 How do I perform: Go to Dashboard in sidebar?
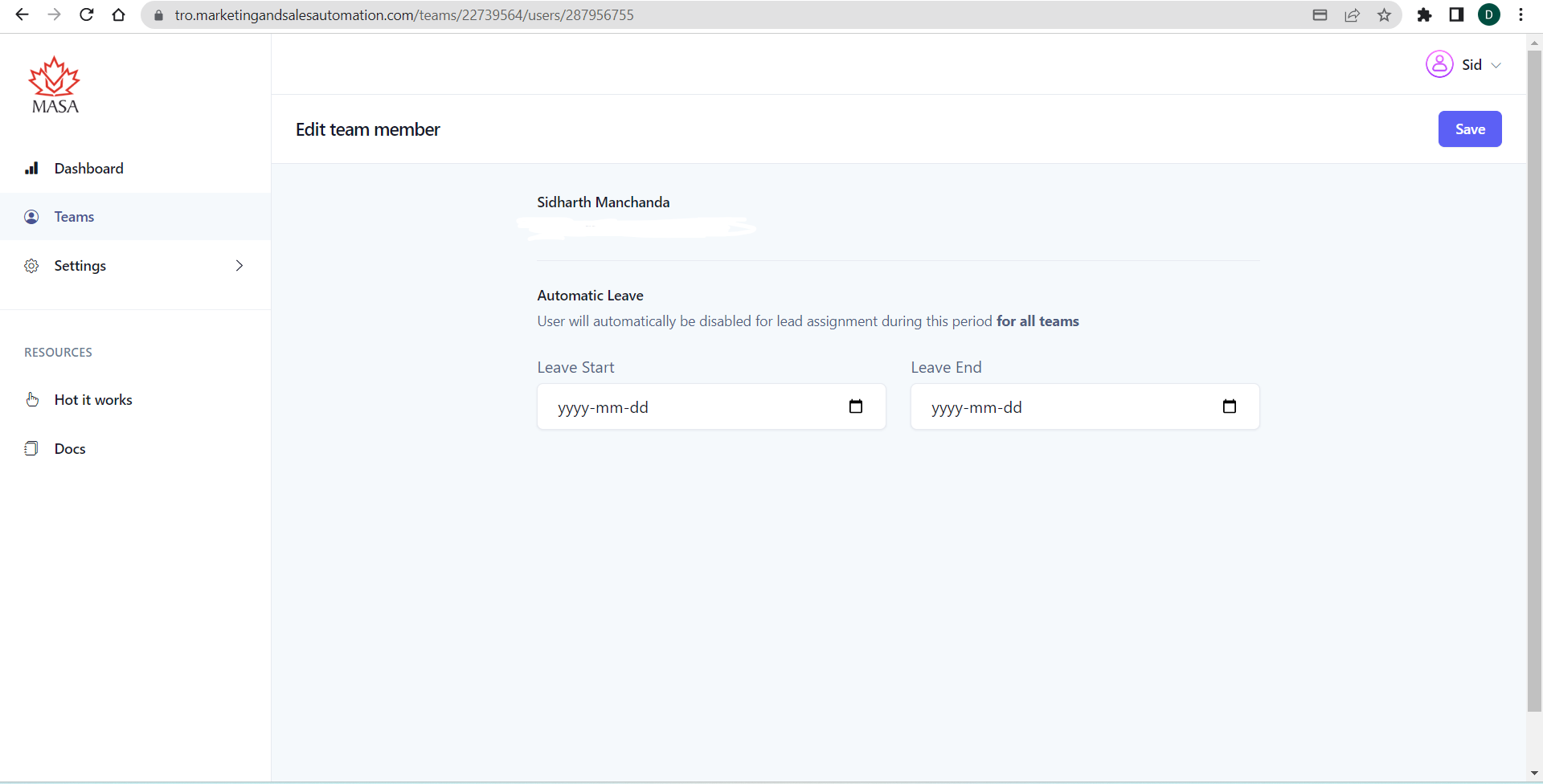click(x=88, y=169)
